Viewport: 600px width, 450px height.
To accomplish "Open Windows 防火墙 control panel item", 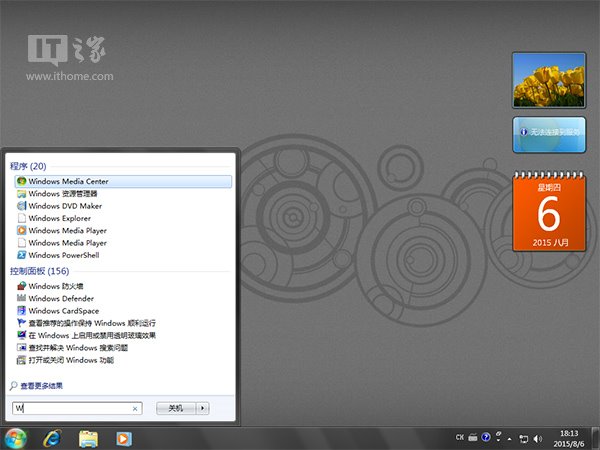I will (58, 286).
